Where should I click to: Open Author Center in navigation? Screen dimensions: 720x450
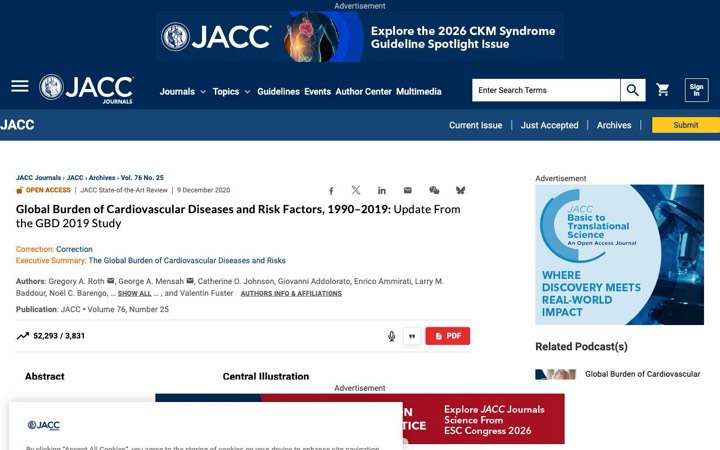tap(363, 91)
